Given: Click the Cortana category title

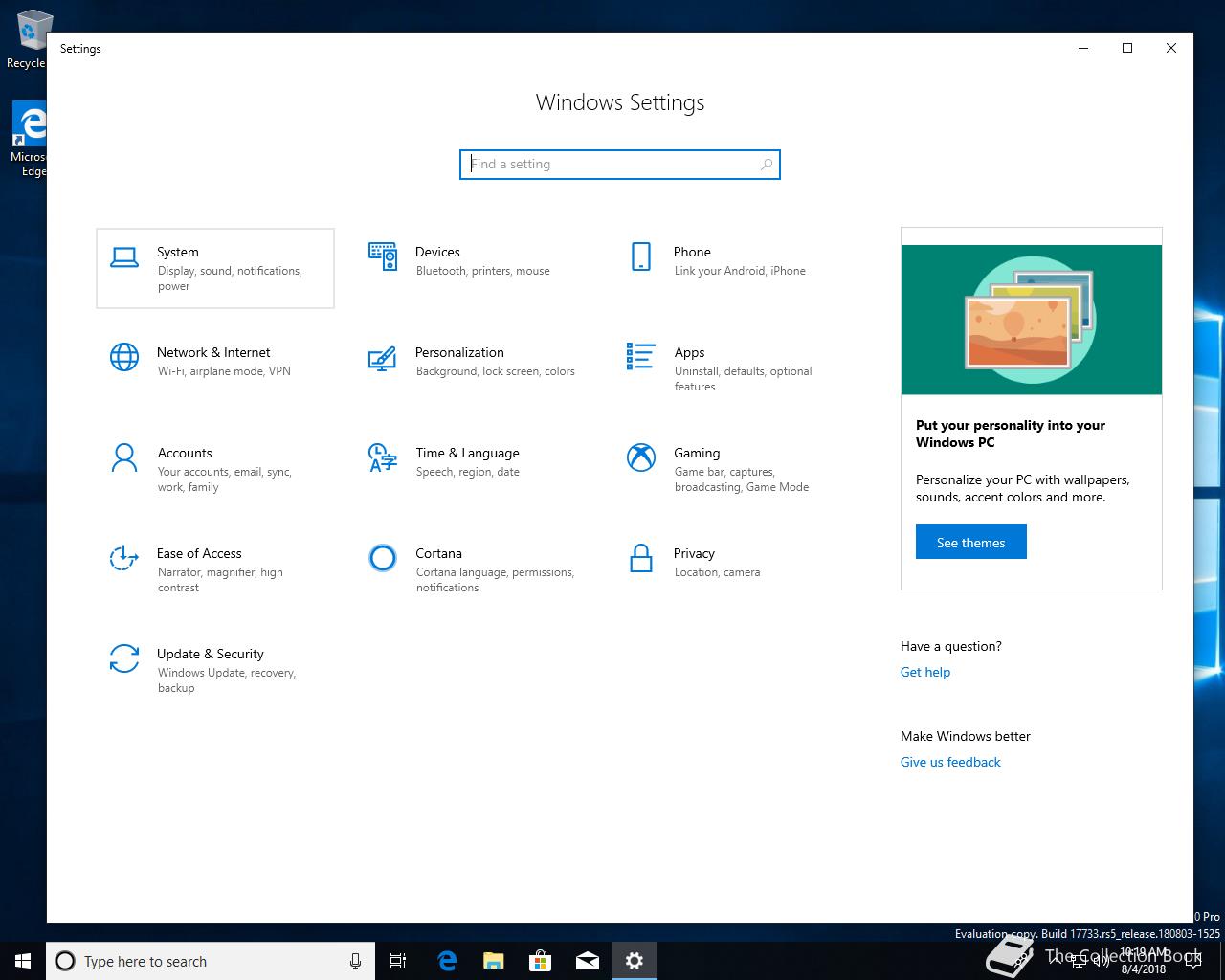Looking at the screenshot, I should tap(438, 553).
